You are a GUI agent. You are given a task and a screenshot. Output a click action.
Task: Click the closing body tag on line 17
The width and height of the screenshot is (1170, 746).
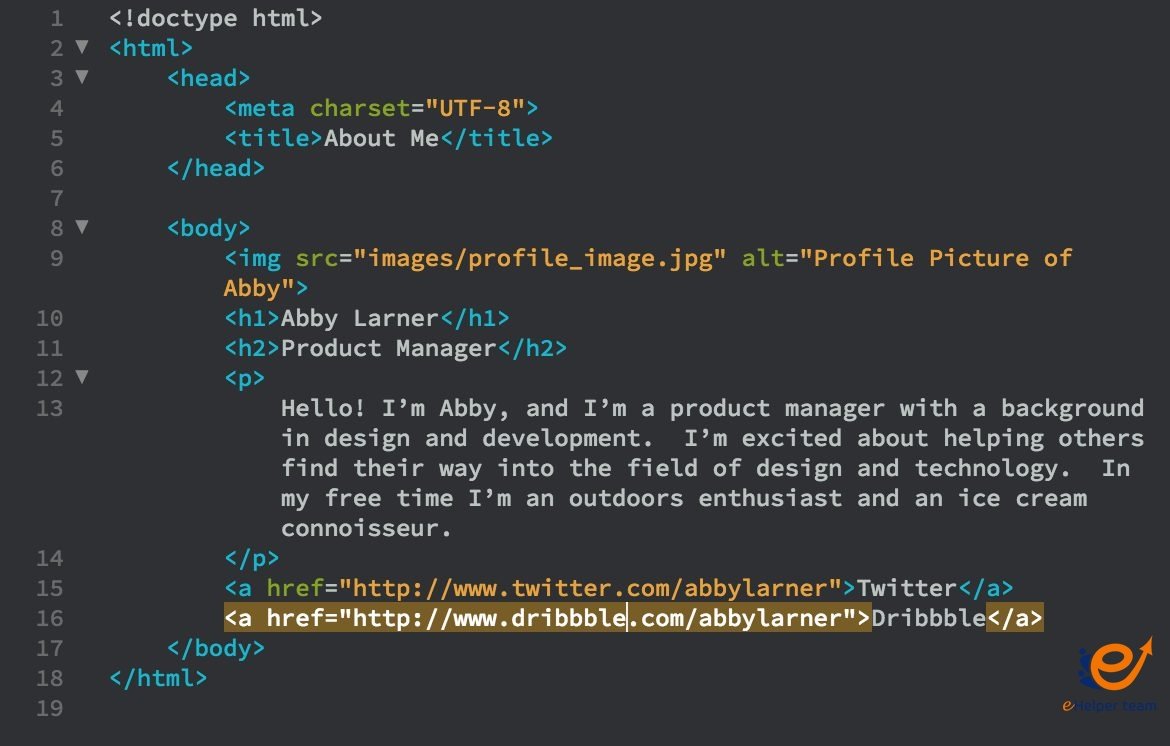pyautogui.click(x=216, y=648)
